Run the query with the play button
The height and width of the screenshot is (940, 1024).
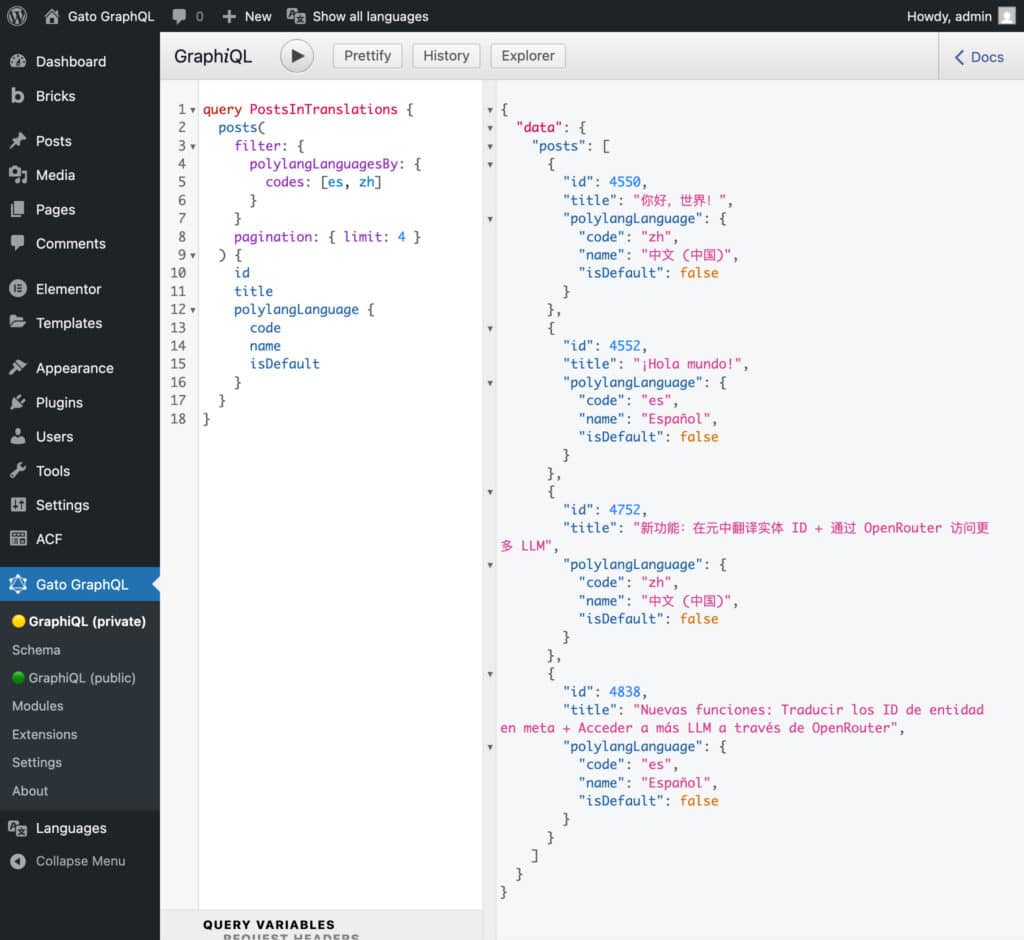coord(296,56)
